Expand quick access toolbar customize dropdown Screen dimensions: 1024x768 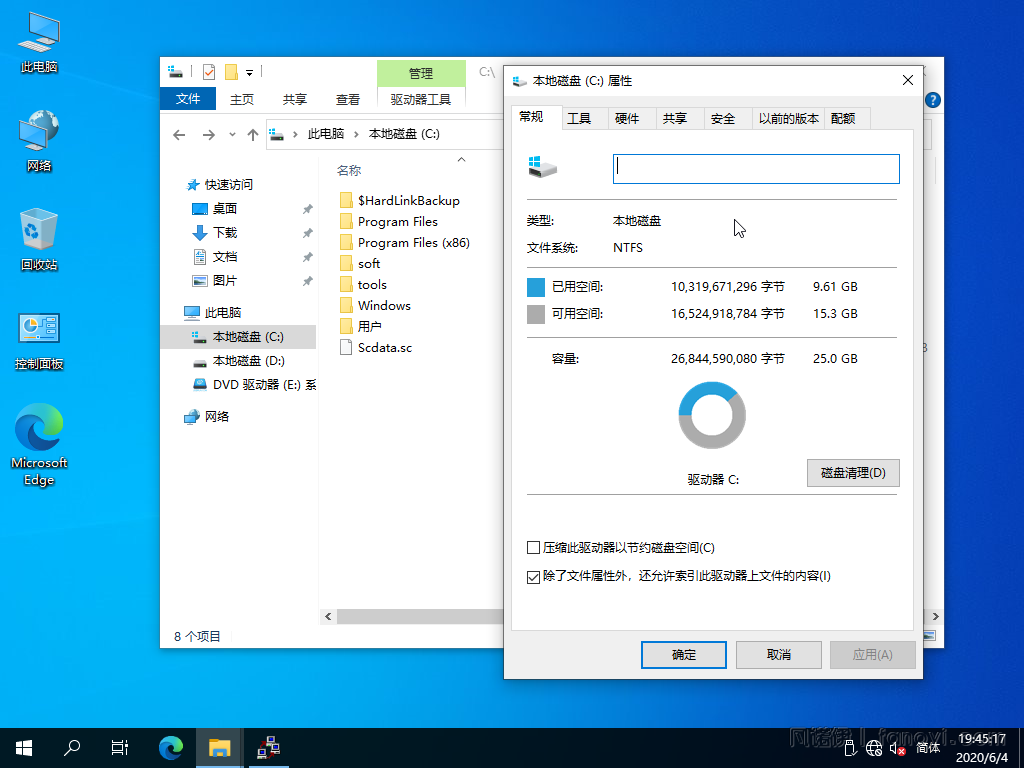pos(250,72)
